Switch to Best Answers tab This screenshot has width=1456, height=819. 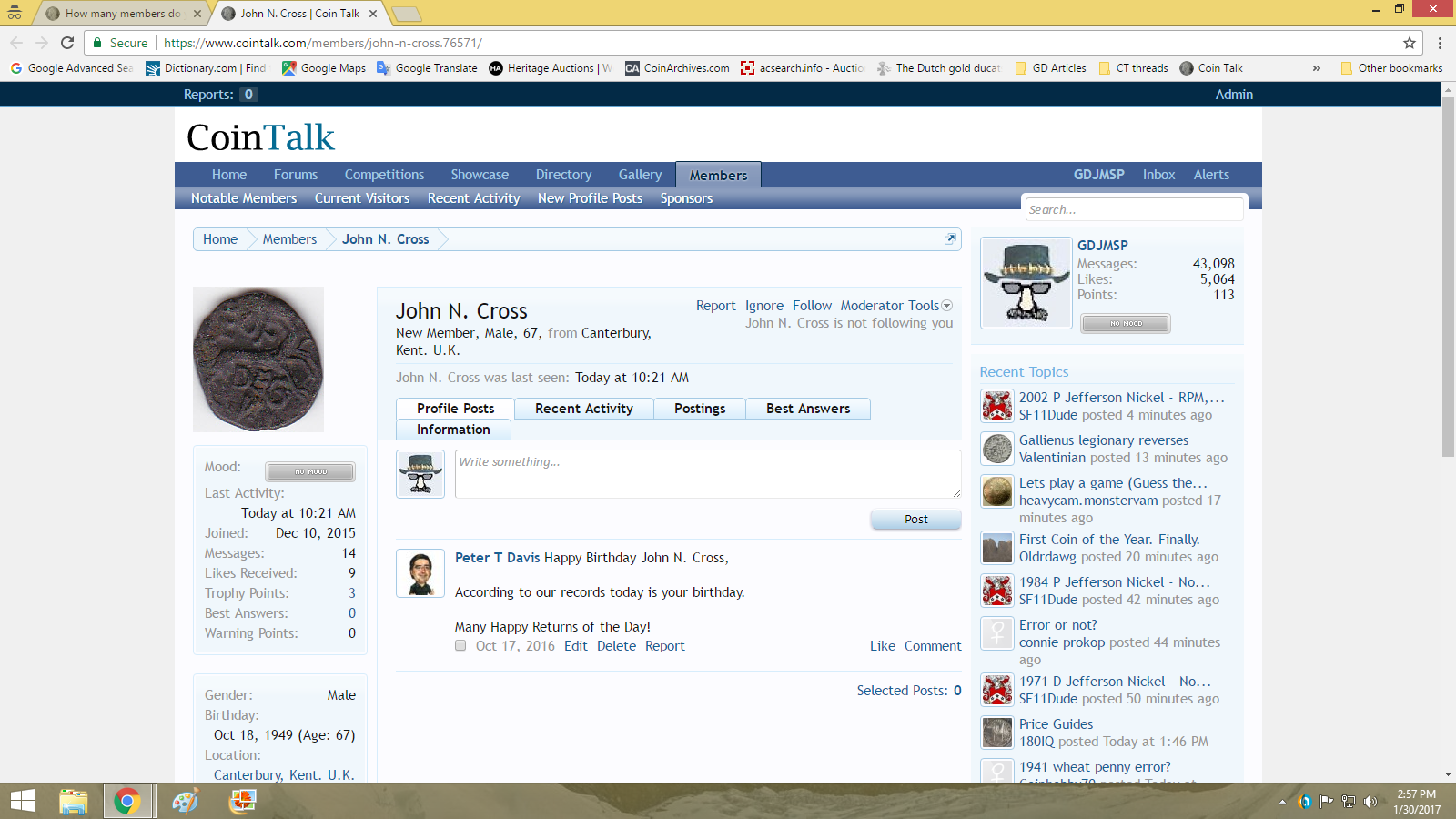[x=808, y=409]
